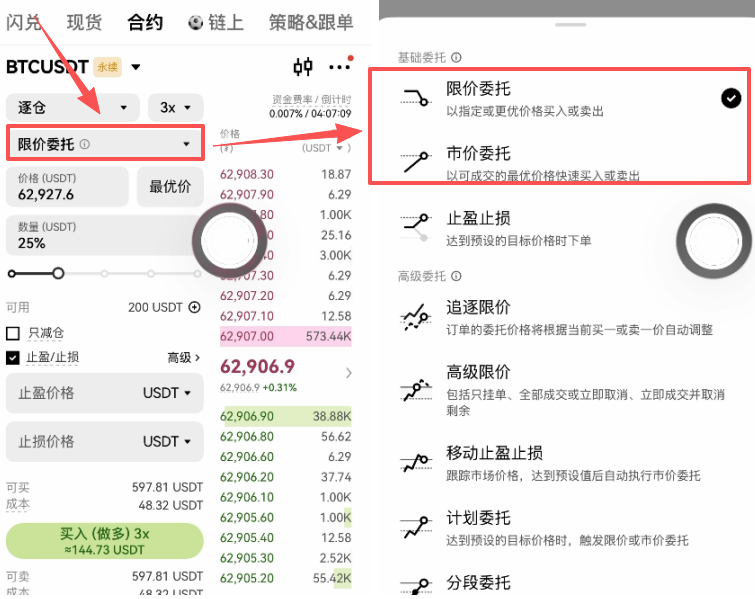Select the 追逐限价 order type icon
755x599 pixels.
pyautogui.click(x=415, y=317)
